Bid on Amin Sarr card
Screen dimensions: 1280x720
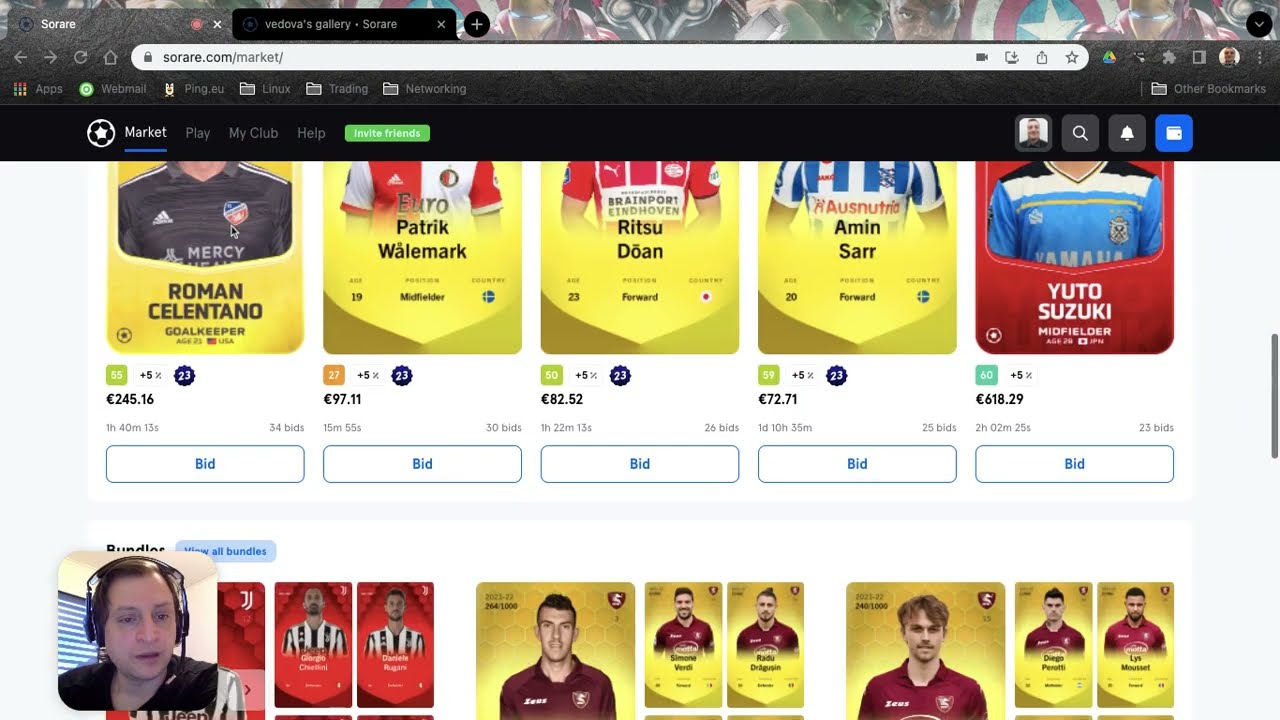pyautogui.click(x=857, y=464)
